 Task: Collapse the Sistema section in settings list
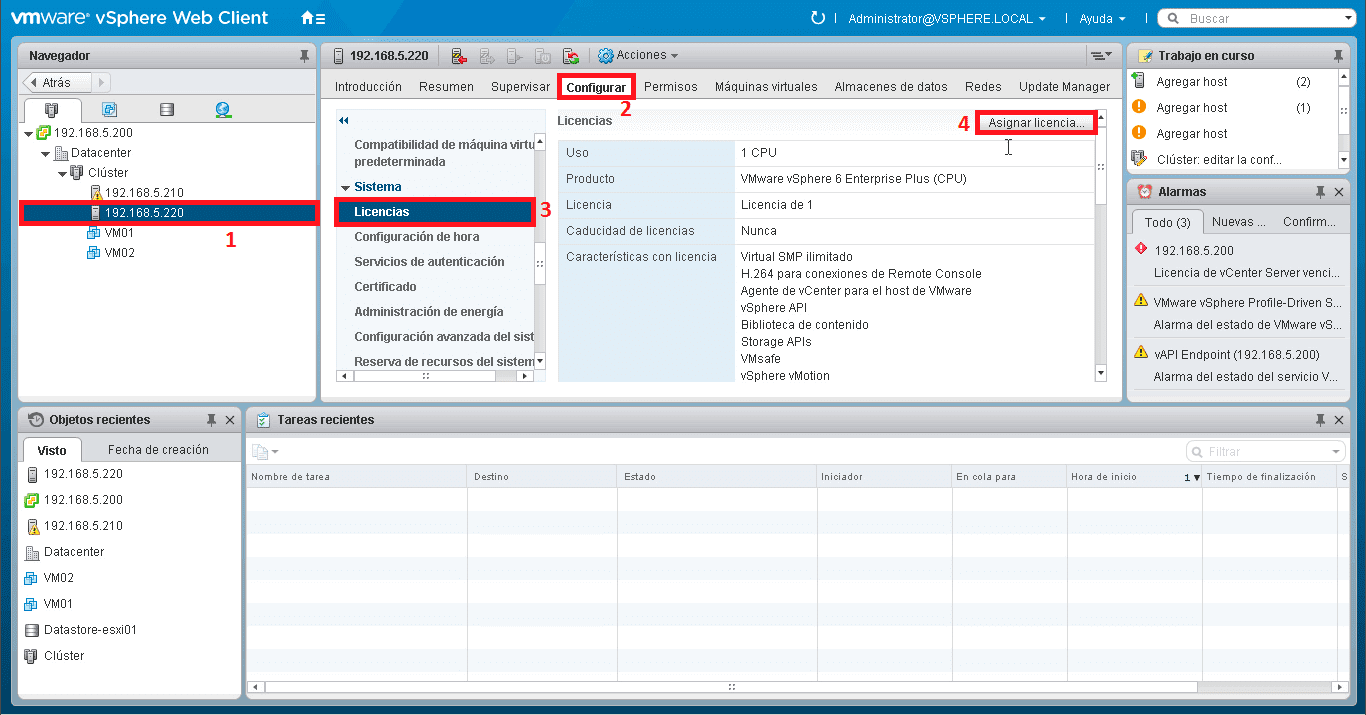tap(345, 186)
